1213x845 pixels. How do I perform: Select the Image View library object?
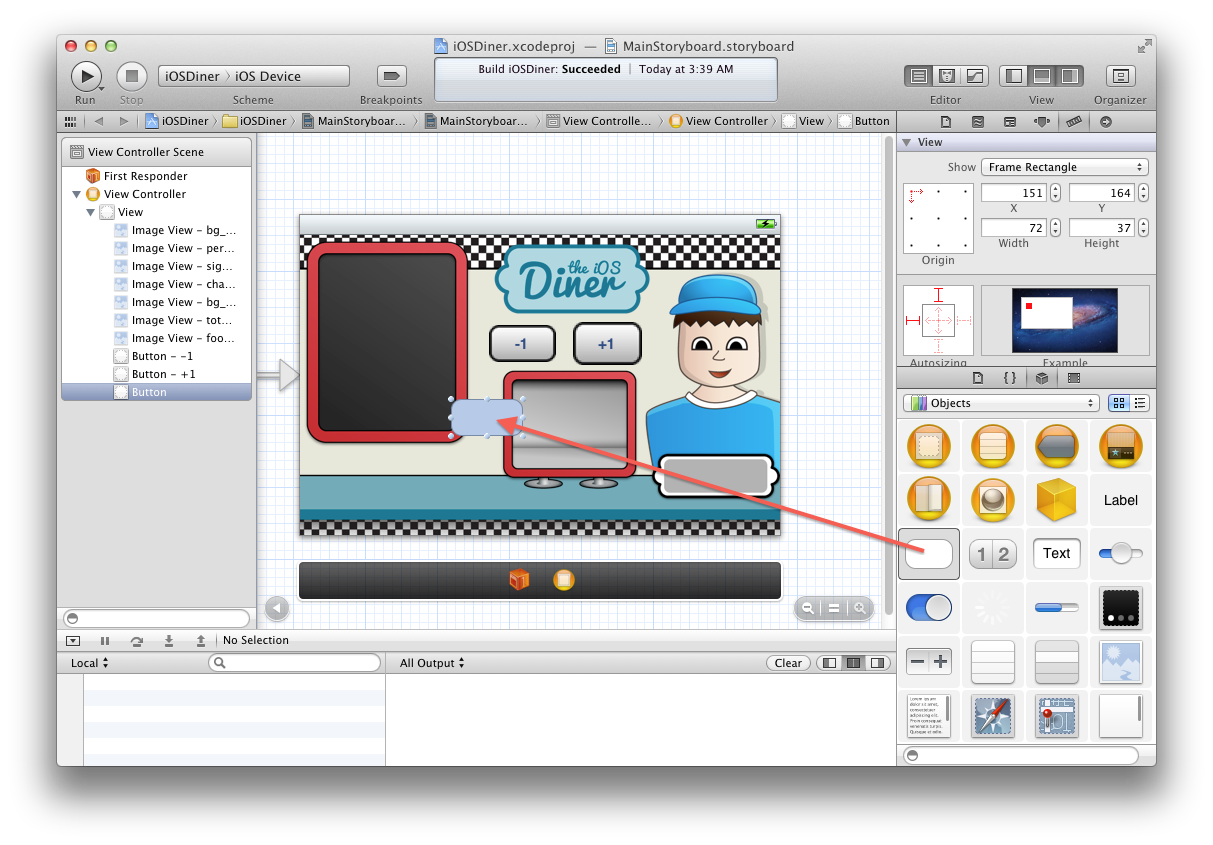tap(1120, 661)
